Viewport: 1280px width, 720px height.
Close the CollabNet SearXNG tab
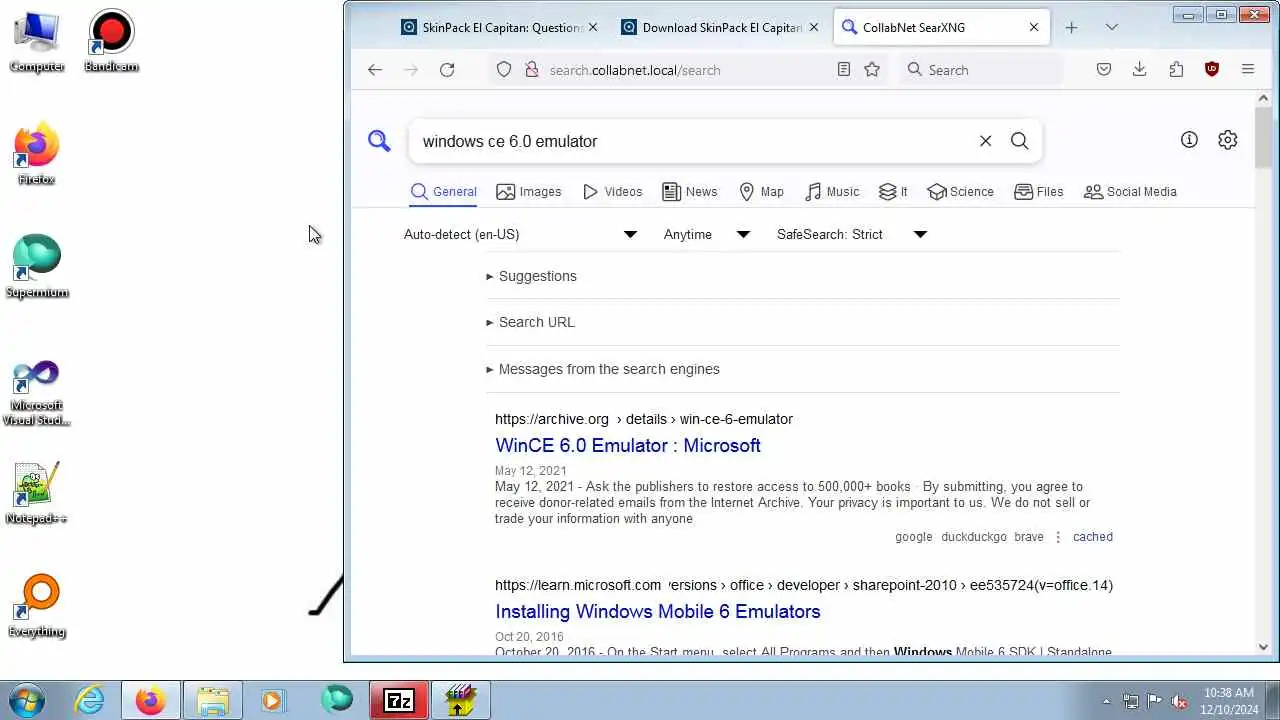1034,27
